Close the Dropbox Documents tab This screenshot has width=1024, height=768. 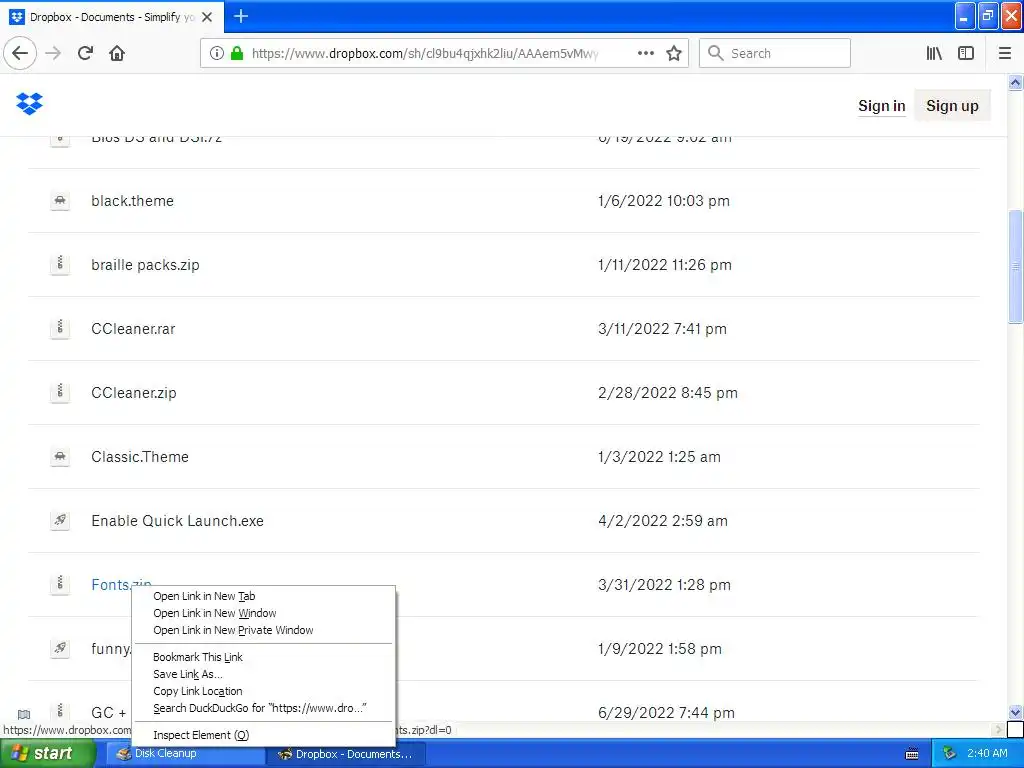pos(207,17)
